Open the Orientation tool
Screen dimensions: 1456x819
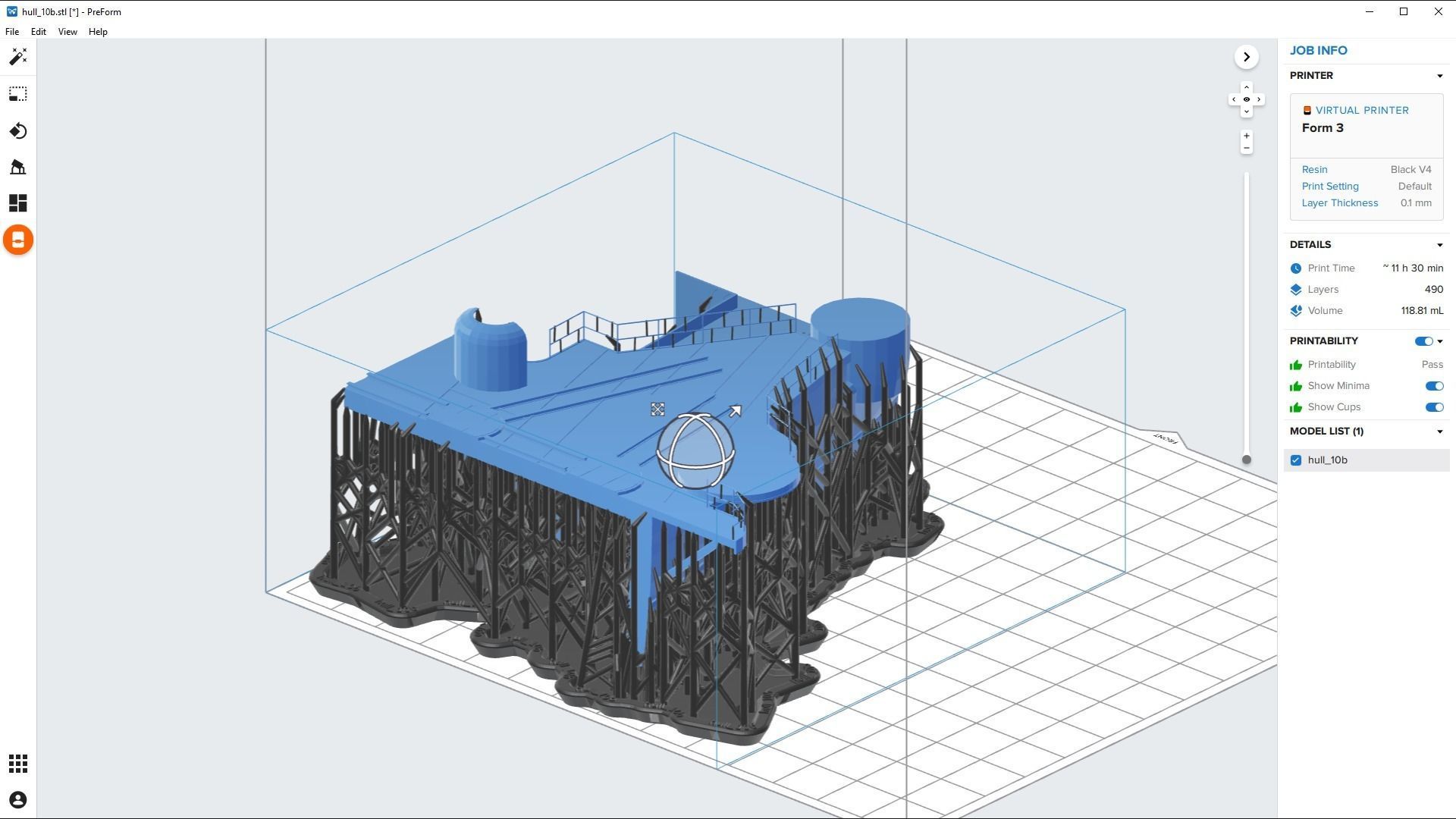pyautogui.click(x=18, y=131)
